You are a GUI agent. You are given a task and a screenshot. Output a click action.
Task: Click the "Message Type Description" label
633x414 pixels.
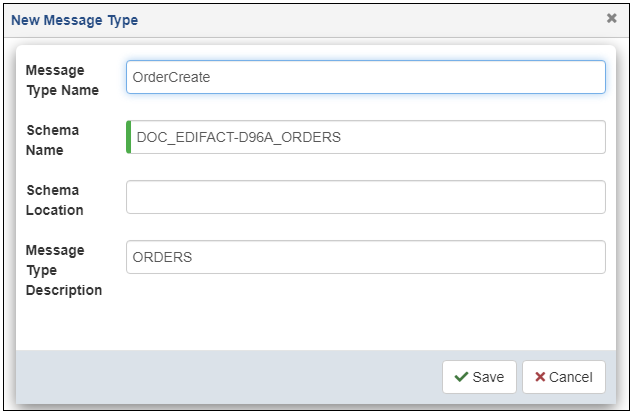click(64, 270)
